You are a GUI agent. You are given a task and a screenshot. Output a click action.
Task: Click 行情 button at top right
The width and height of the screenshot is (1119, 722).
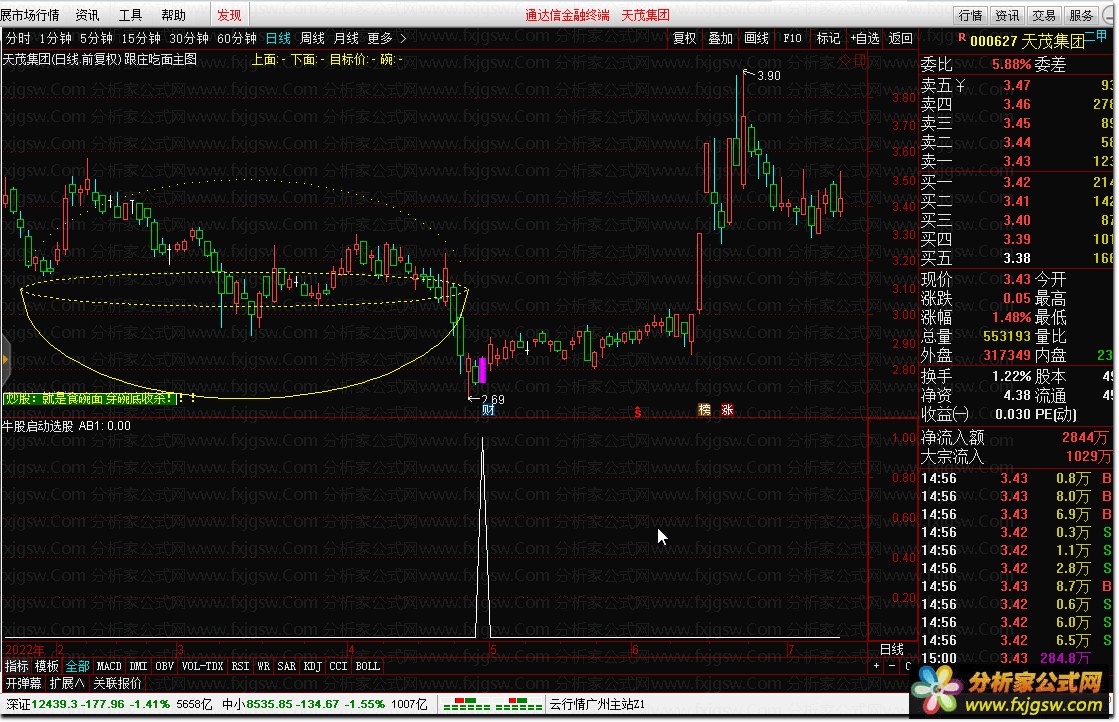970,15
